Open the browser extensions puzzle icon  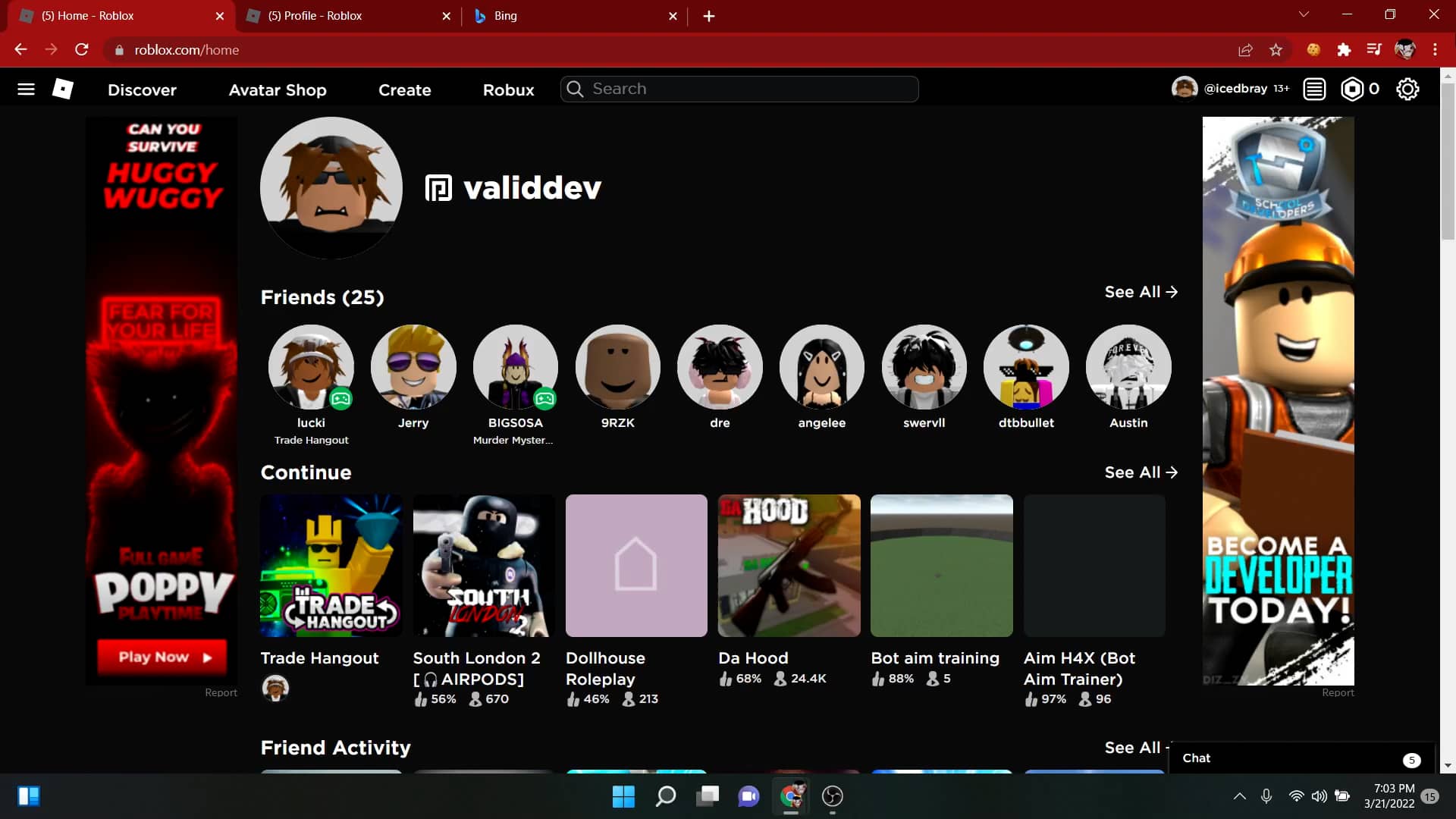point(1344,50)
